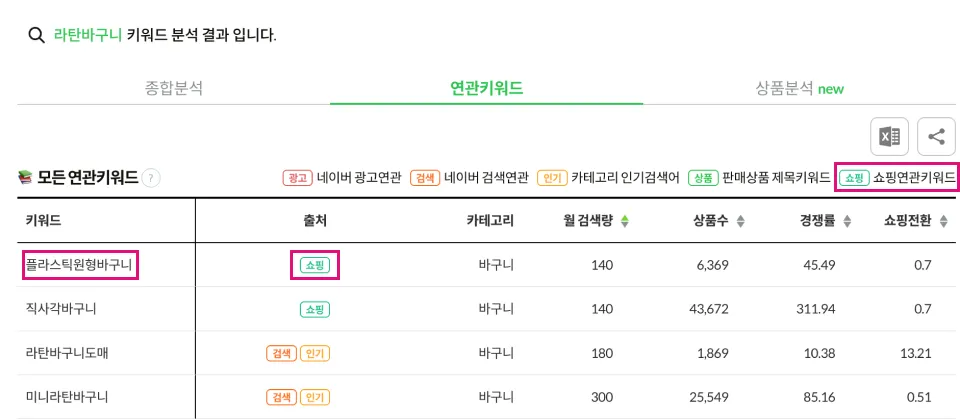Click the Excel export icon
960x419 pixels.
tap(890, 137)
